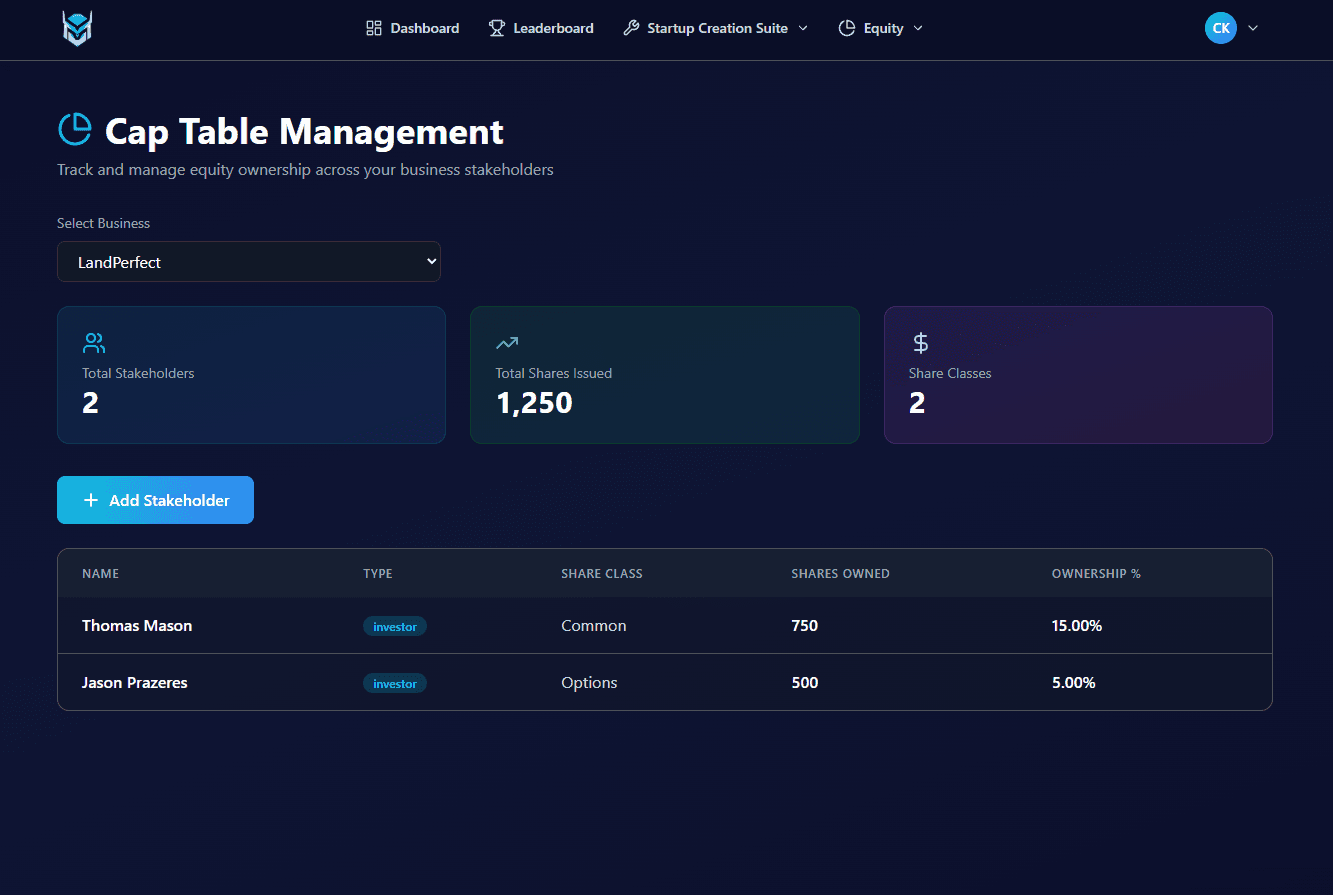The width and height of the screenshot is (1333, 895).
Task: Select the pie chart icon beside Cap Table Management
Action: point(73,128)
